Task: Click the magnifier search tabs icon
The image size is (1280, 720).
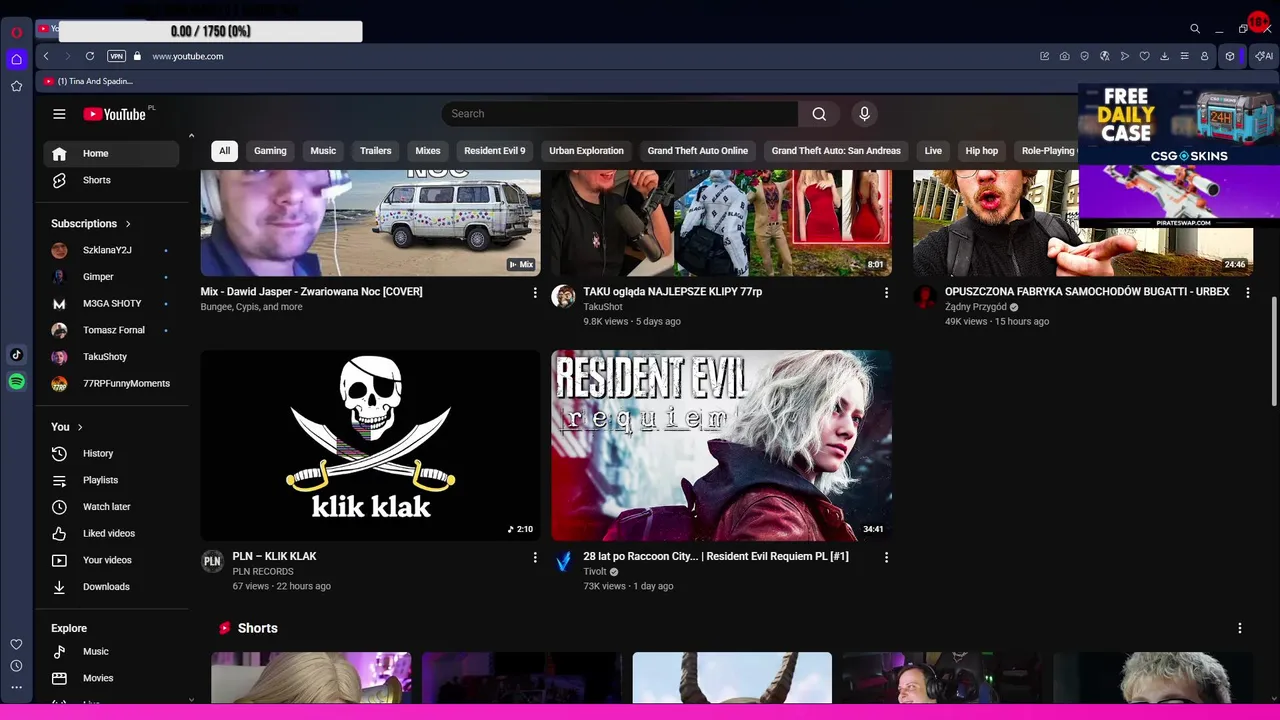Action: coord(1194,29)
